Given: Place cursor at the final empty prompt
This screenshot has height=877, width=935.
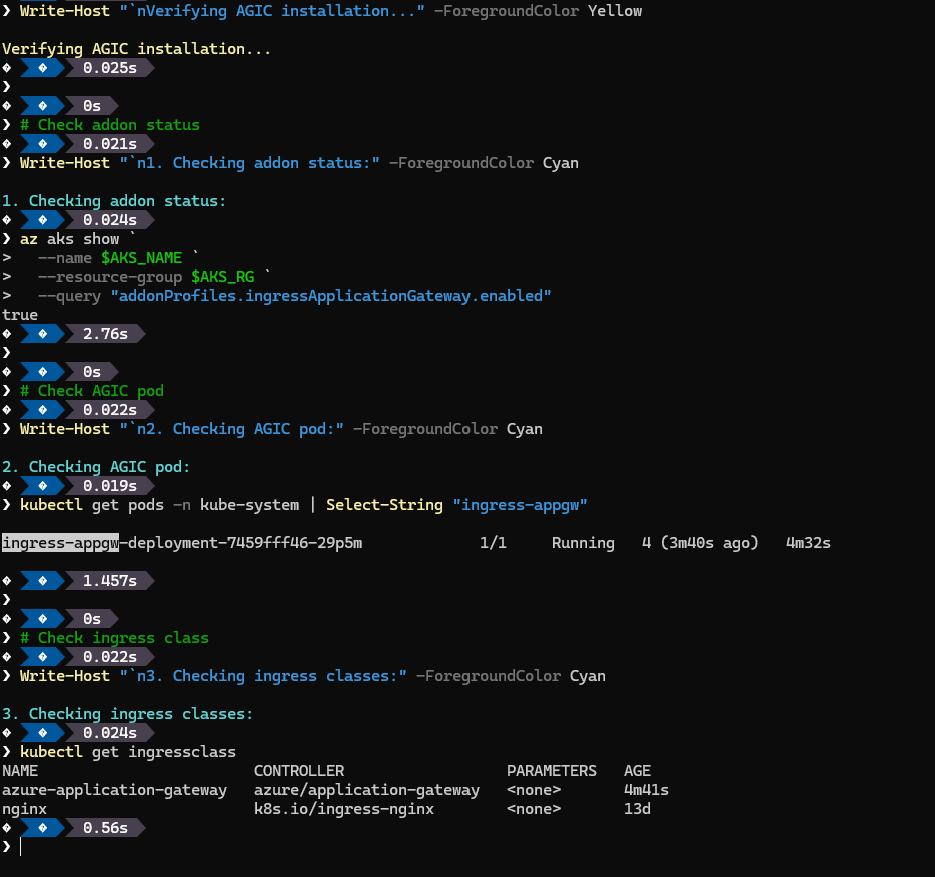Looking at the screenshot, I should (22, 847).
